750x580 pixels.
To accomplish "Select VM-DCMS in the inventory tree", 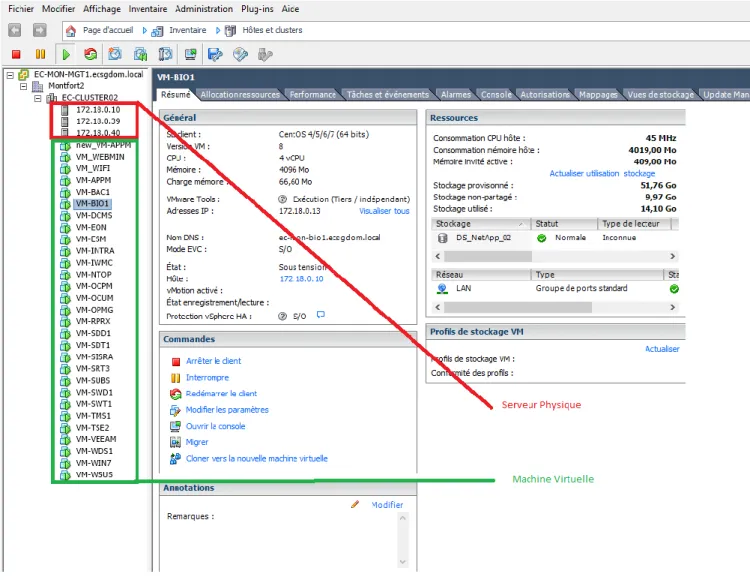I will (x=94, y=216).
